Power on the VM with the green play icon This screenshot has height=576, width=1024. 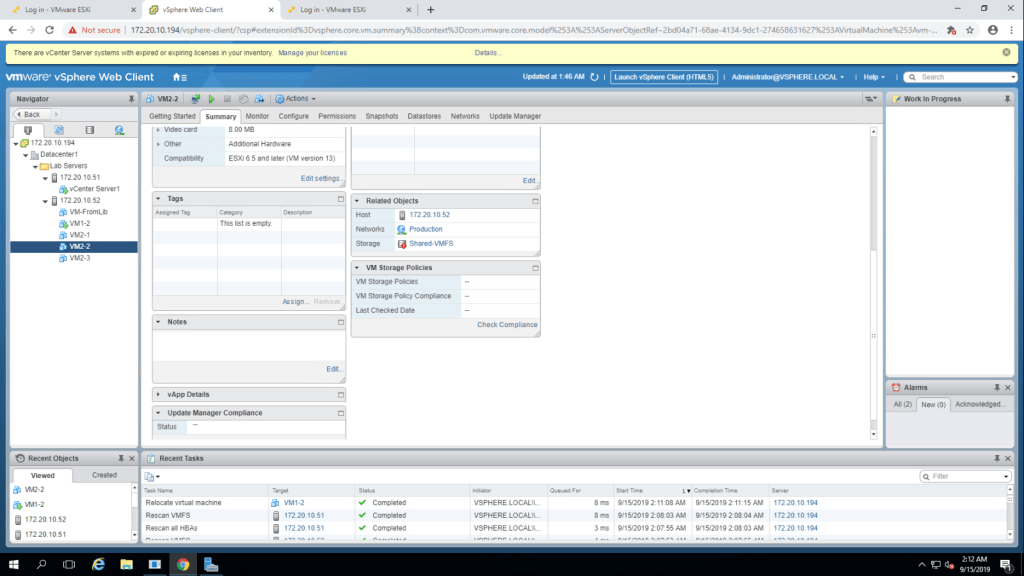pos(211,99)
